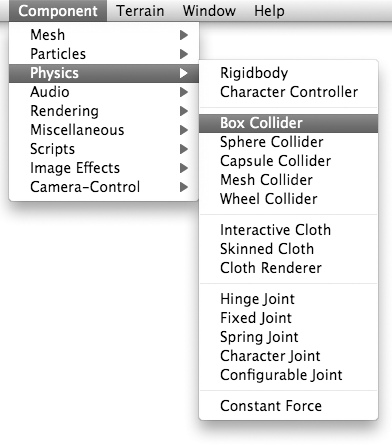
Task: Open the Image Effects submenu
Action: (x=104, y=168)
